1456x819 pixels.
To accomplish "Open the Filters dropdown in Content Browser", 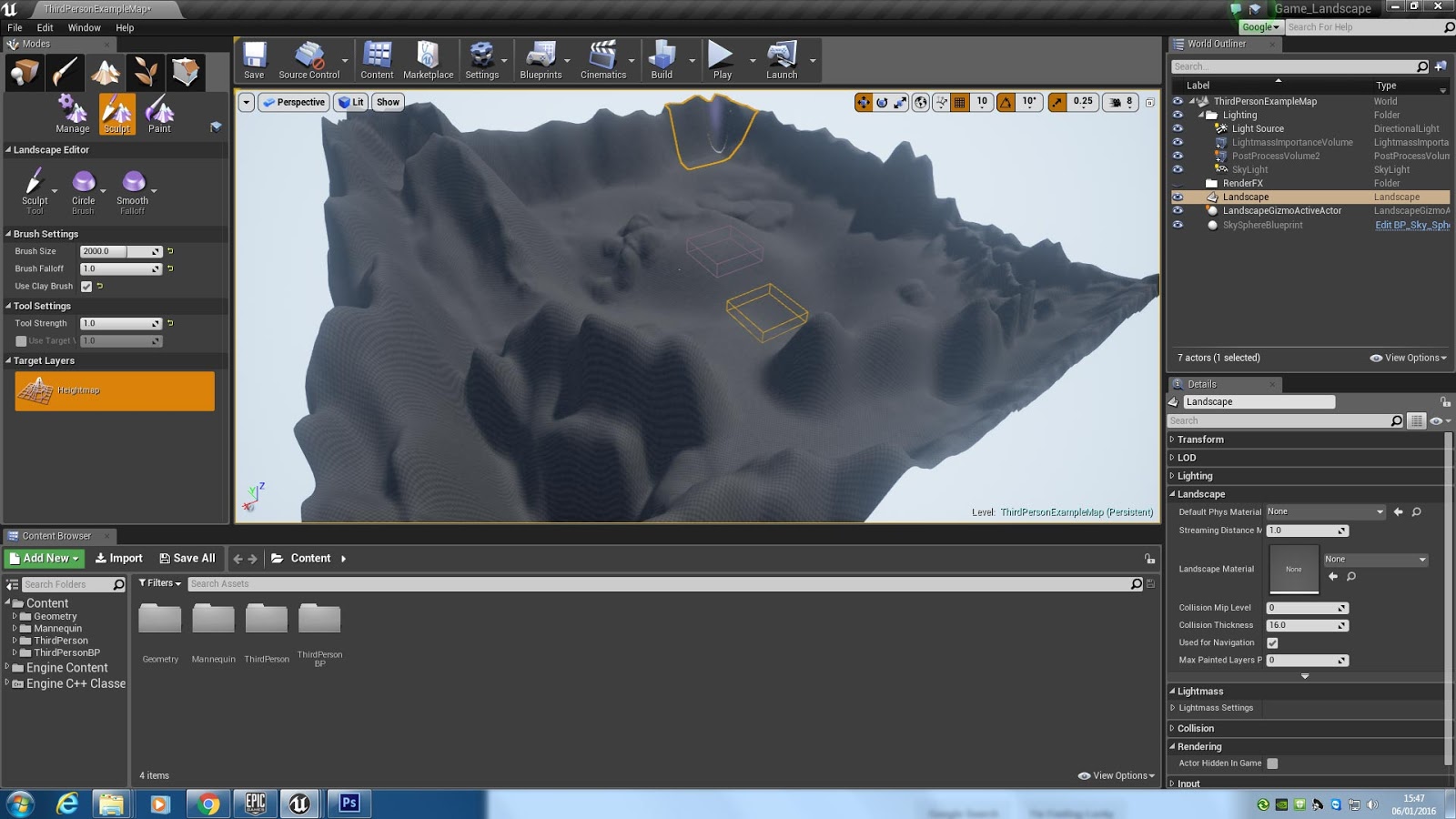I will pyautogui.click(x=159, y=583).
